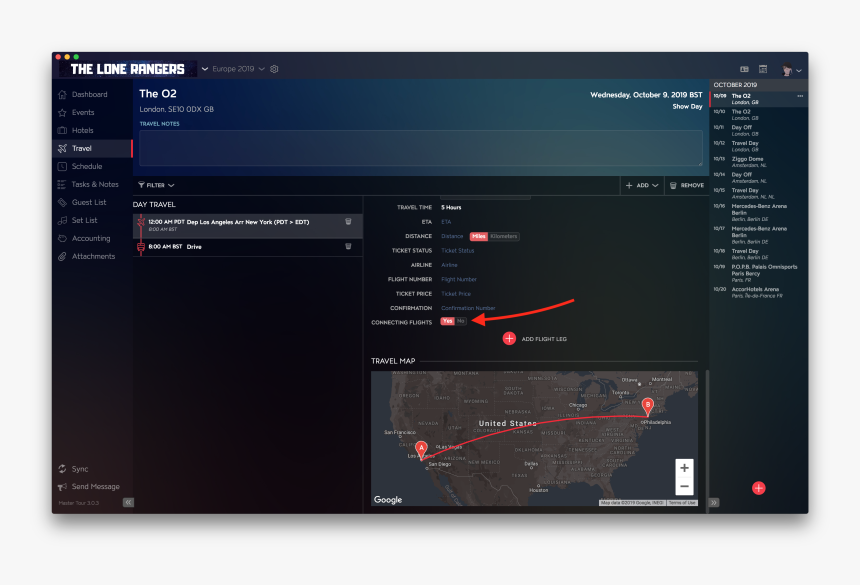860x585 pixels.
Task: Open the calendar view icon in header
Action: [x=763, y=69]
